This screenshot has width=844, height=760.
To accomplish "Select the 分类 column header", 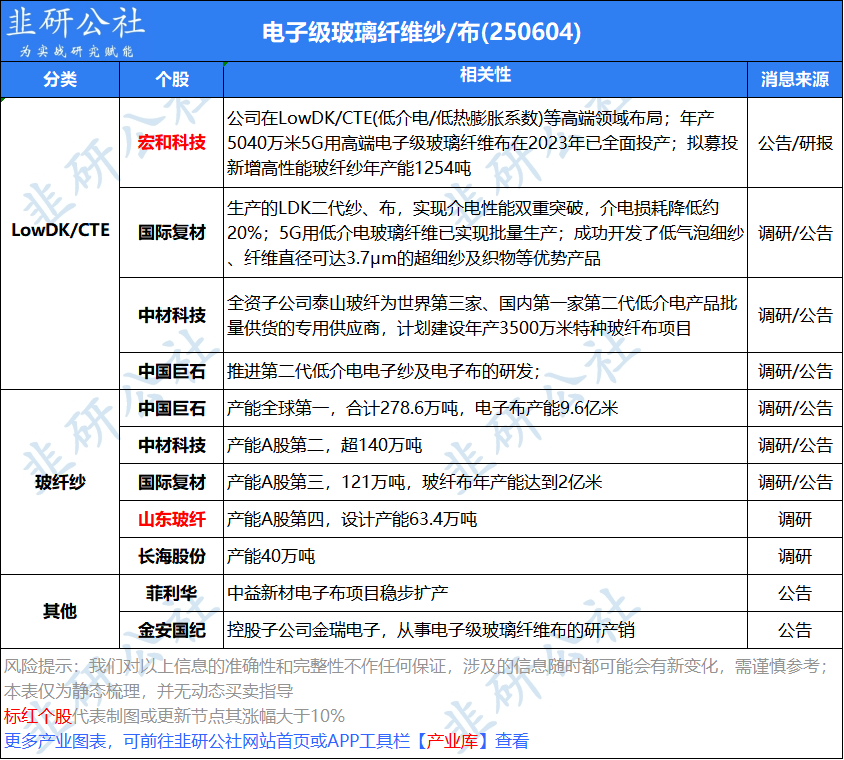I will click(x=60, y=80).
